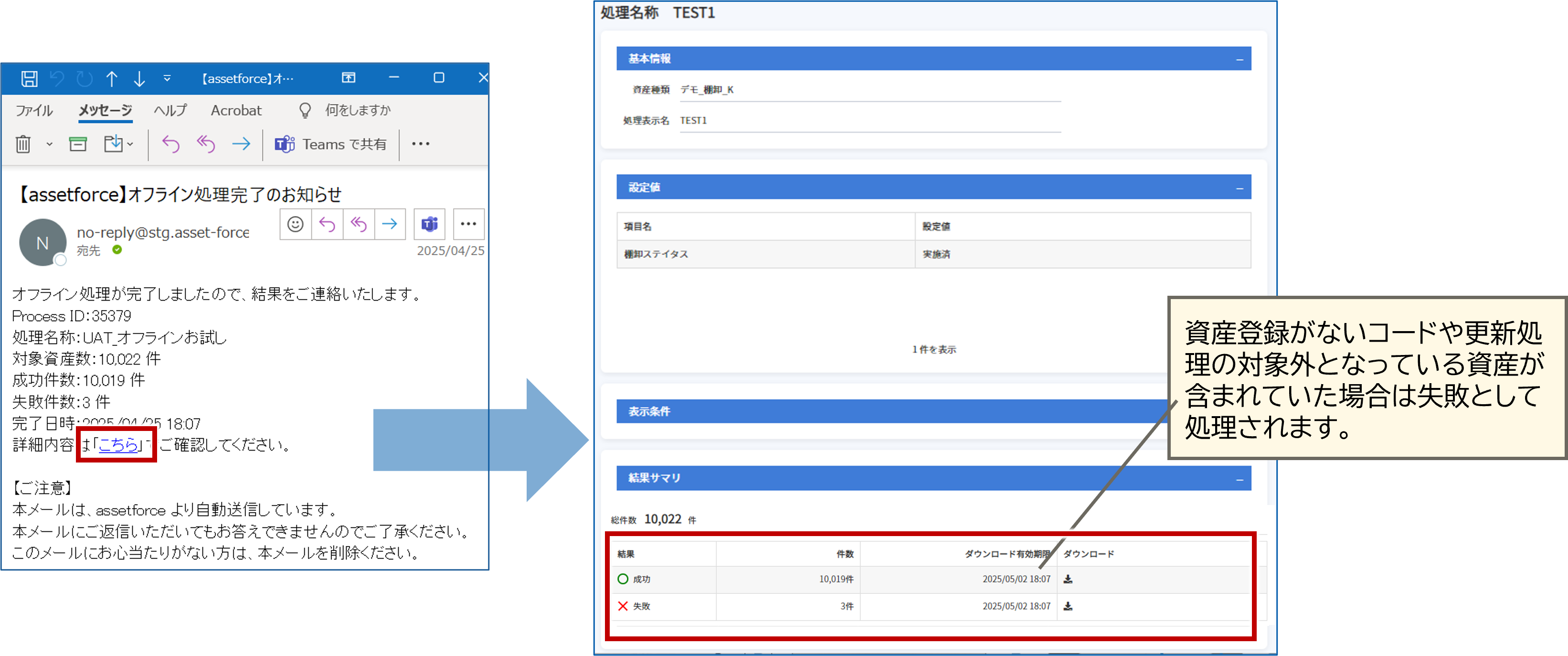Select the Acrobat tab
This screenshot has width=1568, height=656.
236,110
